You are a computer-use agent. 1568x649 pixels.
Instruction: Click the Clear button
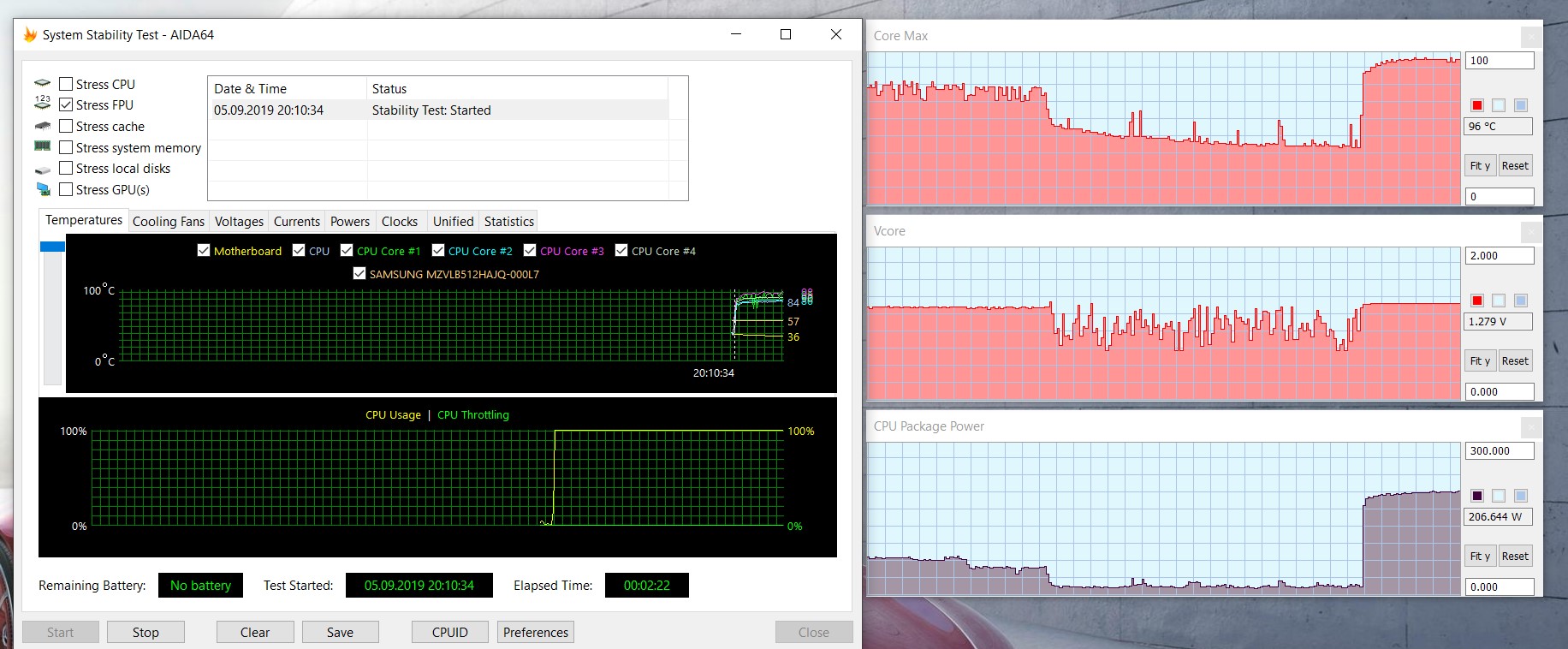pos(255,632)
